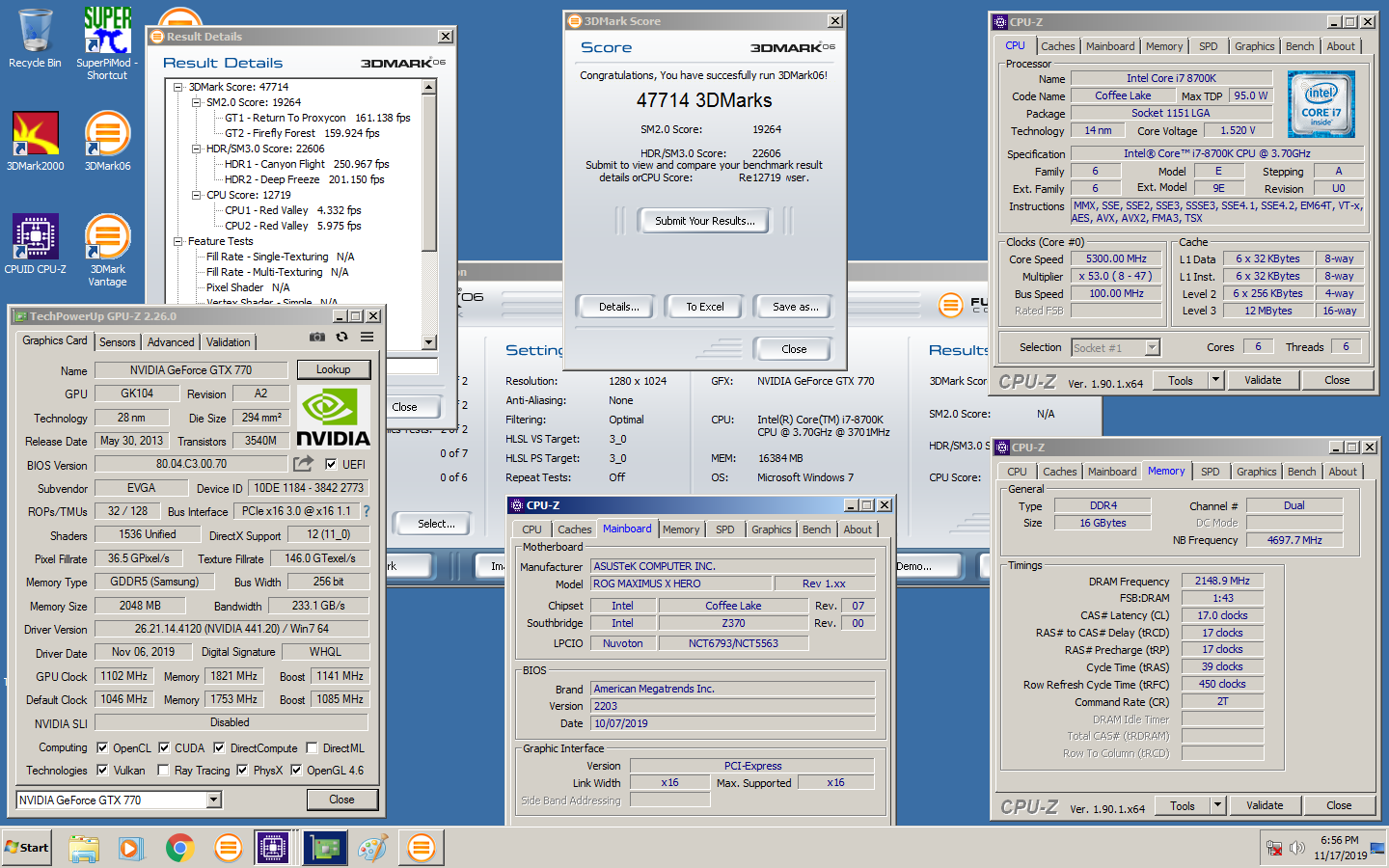Collapse the SM2.0 Score tree node
This screenshot has width=1389, height=868.
pos(196,102)
